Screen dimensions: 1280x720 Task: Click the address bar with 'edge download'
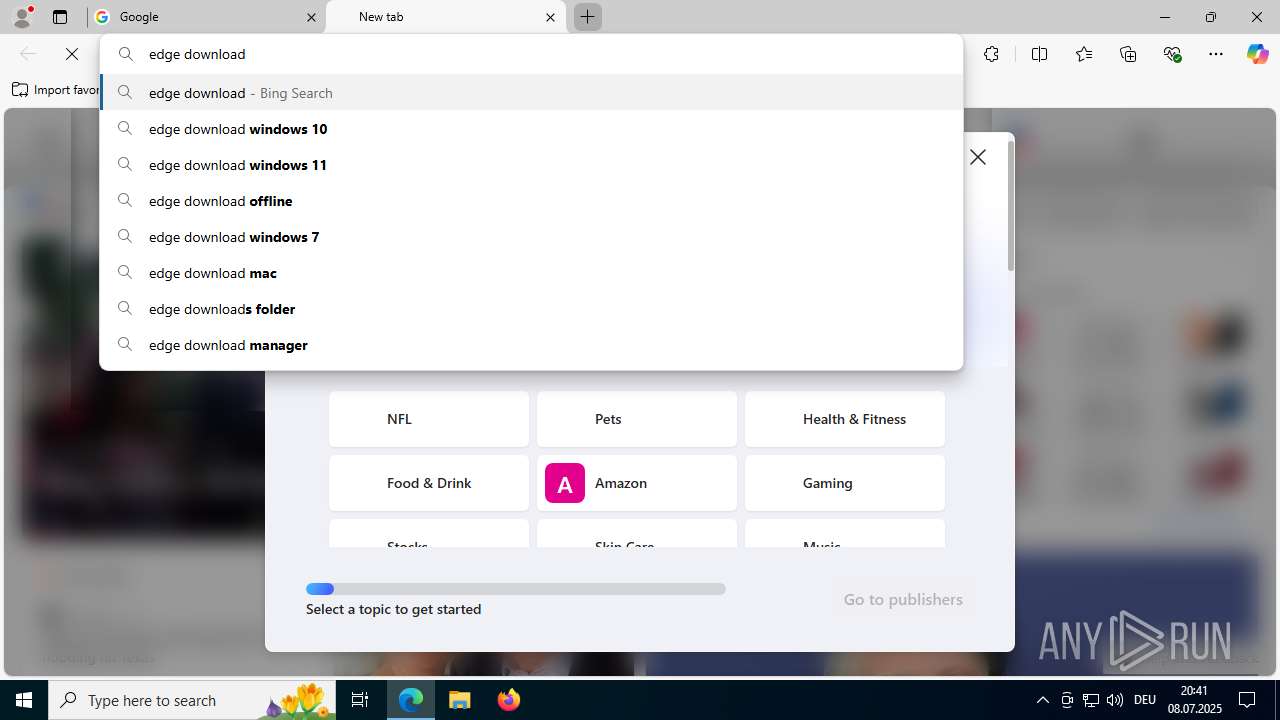(x=531, y=54)
